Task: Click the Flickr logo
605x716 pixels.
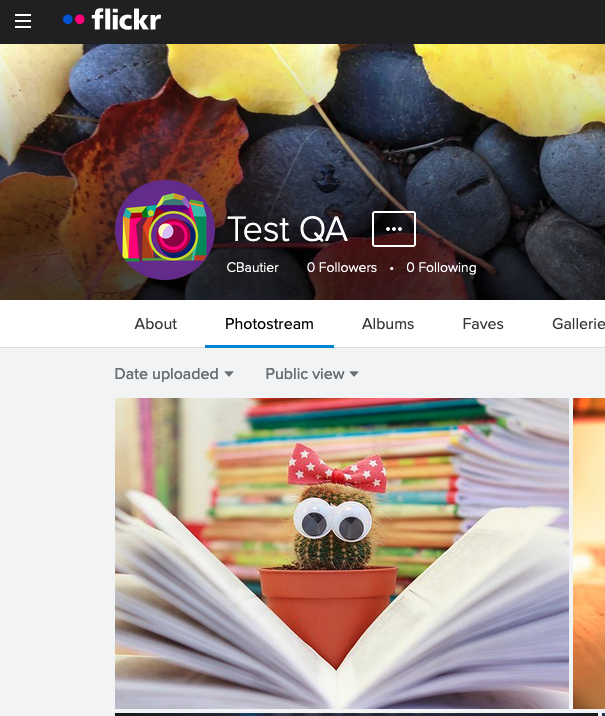Action: tap(112, 20)
